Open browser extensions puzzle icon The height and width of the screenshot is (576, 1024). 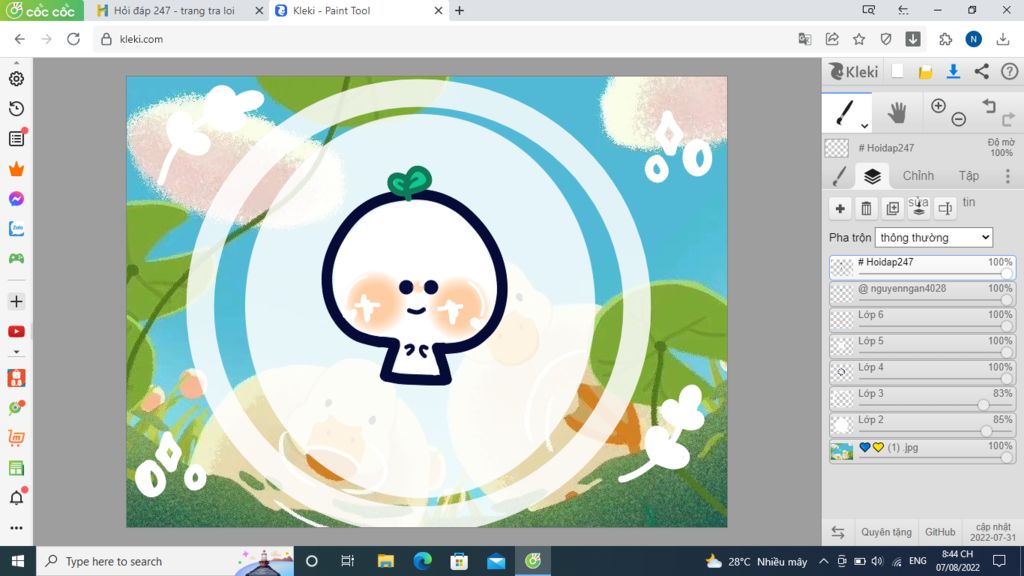pyautogui.click(x=945, y=39)
